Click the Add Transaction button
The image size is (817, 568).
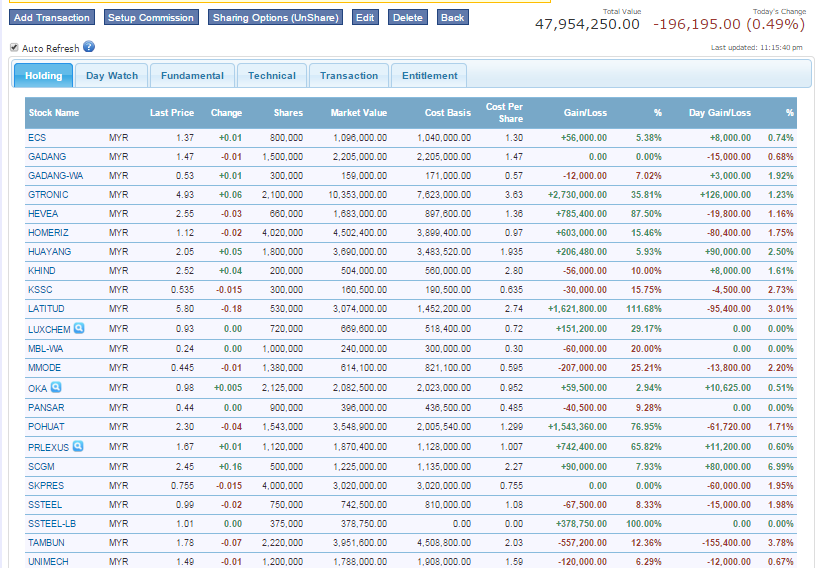(52, 17)
